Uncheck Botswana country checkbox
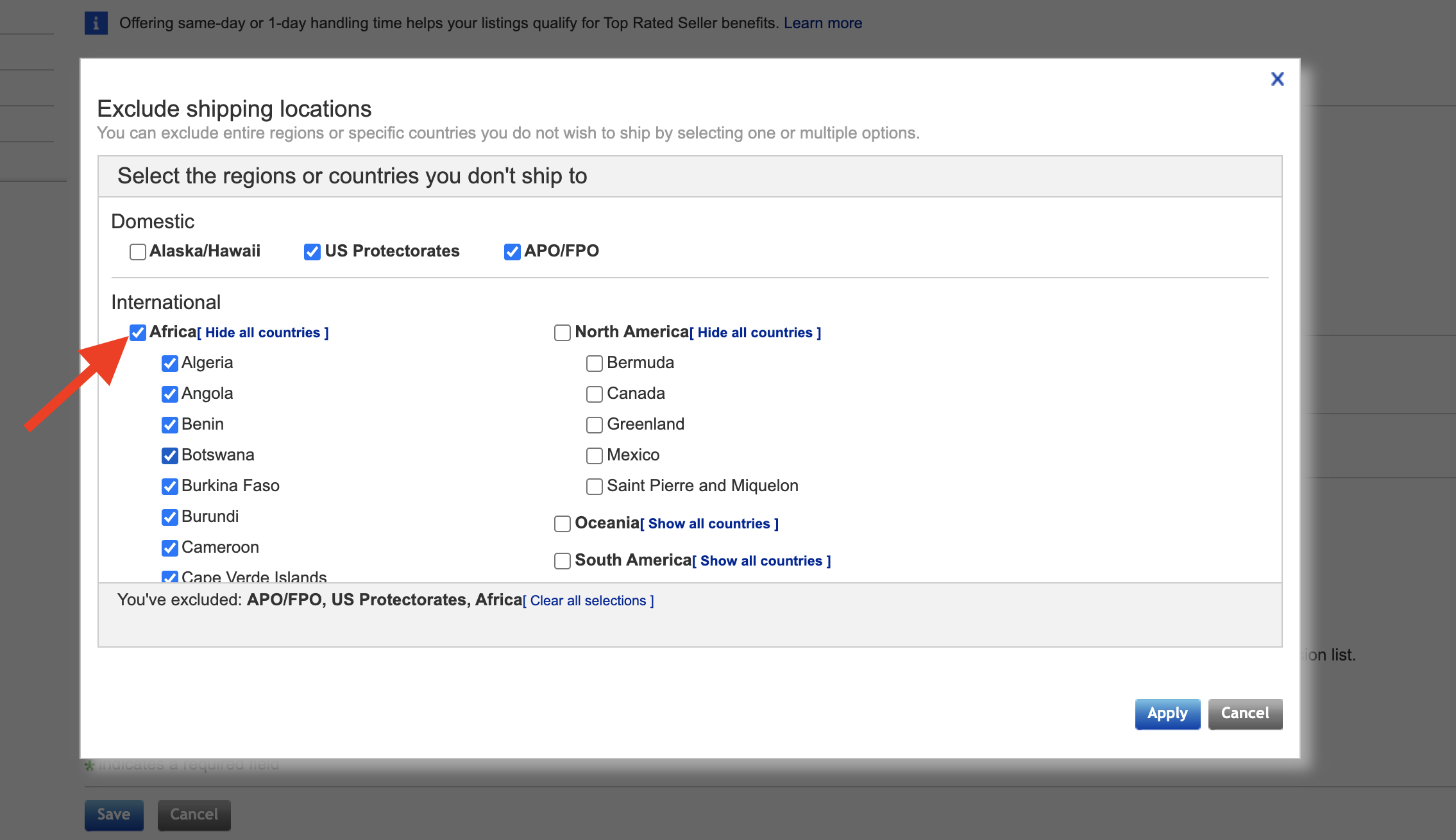The image size is (1456, 840). point(170,456)
